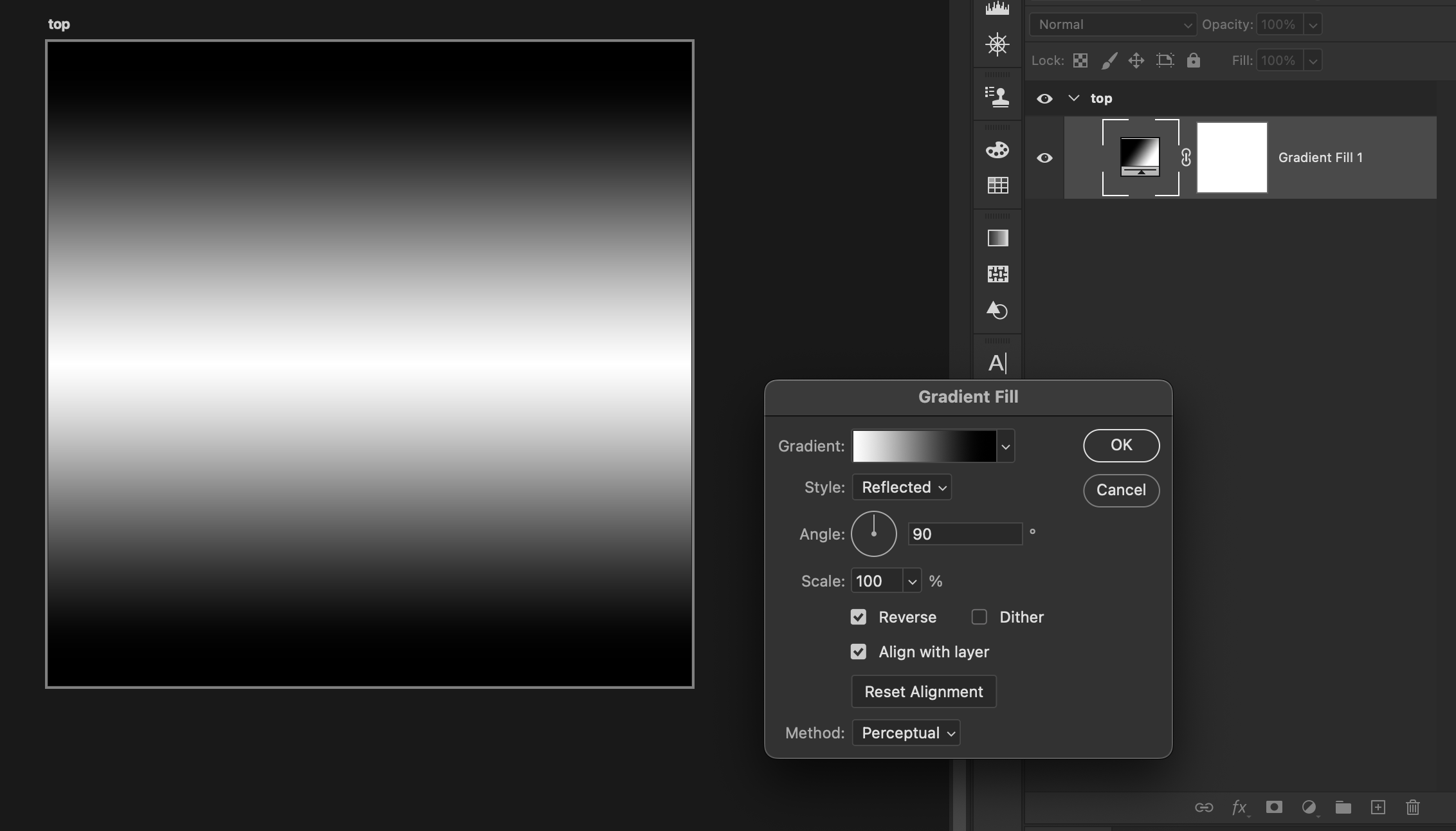Screen dimensions: 1456x831
Task: Open the Normal blend mode dropdown
Action: click(1112, 24)
